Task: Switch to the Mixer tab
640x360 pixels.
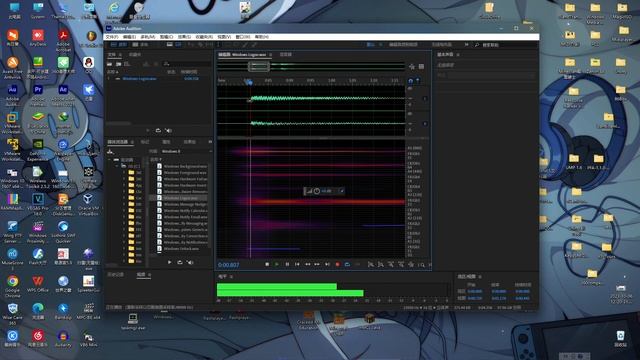Action: 286,54
